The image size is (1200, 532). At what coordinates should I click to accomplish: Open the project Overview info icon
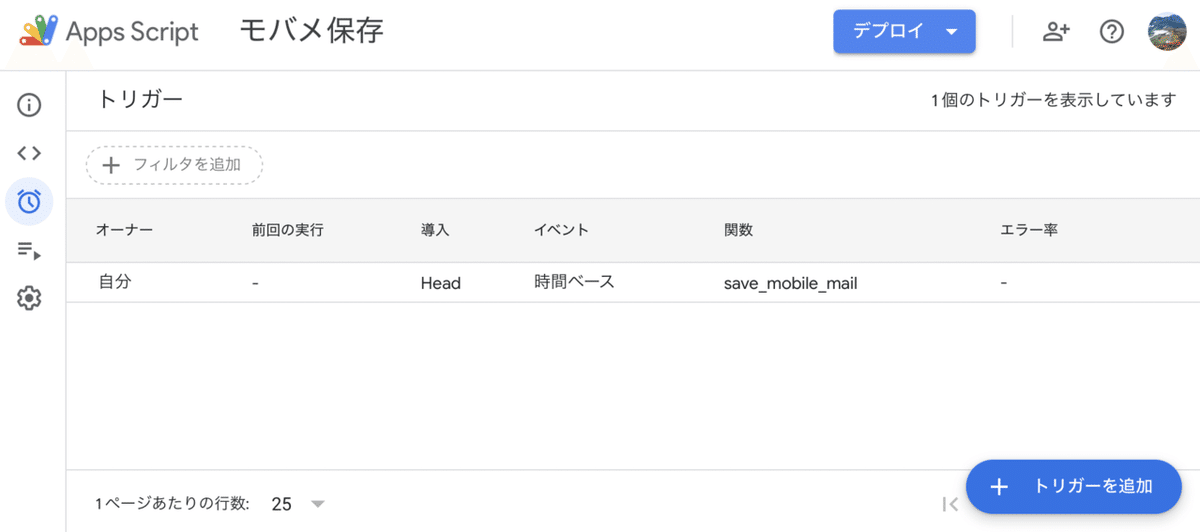click(30, 105)
